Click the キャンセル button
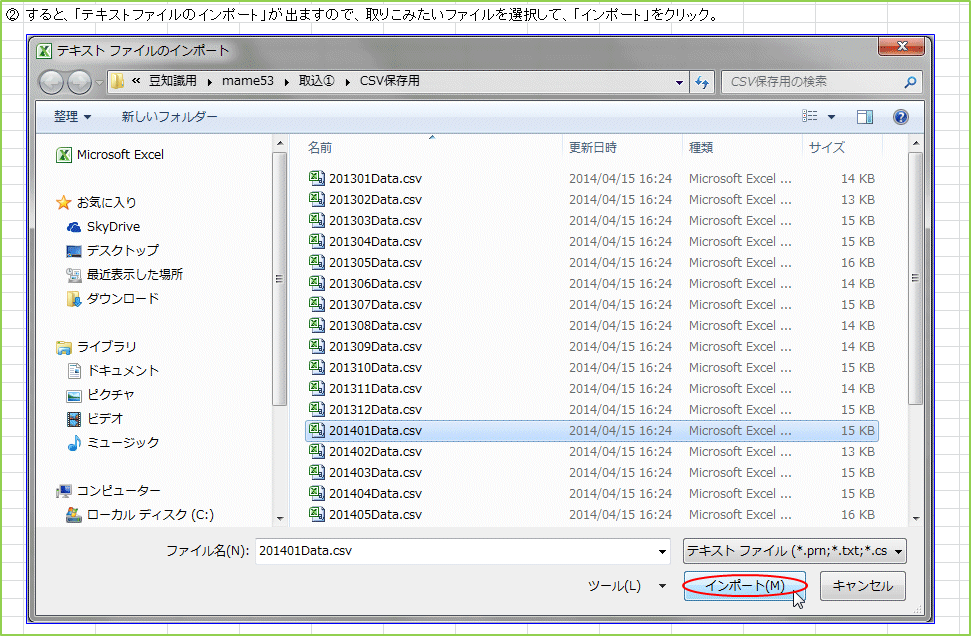Image resolution: width=971 pixels, height=636 pixels. 863,586
